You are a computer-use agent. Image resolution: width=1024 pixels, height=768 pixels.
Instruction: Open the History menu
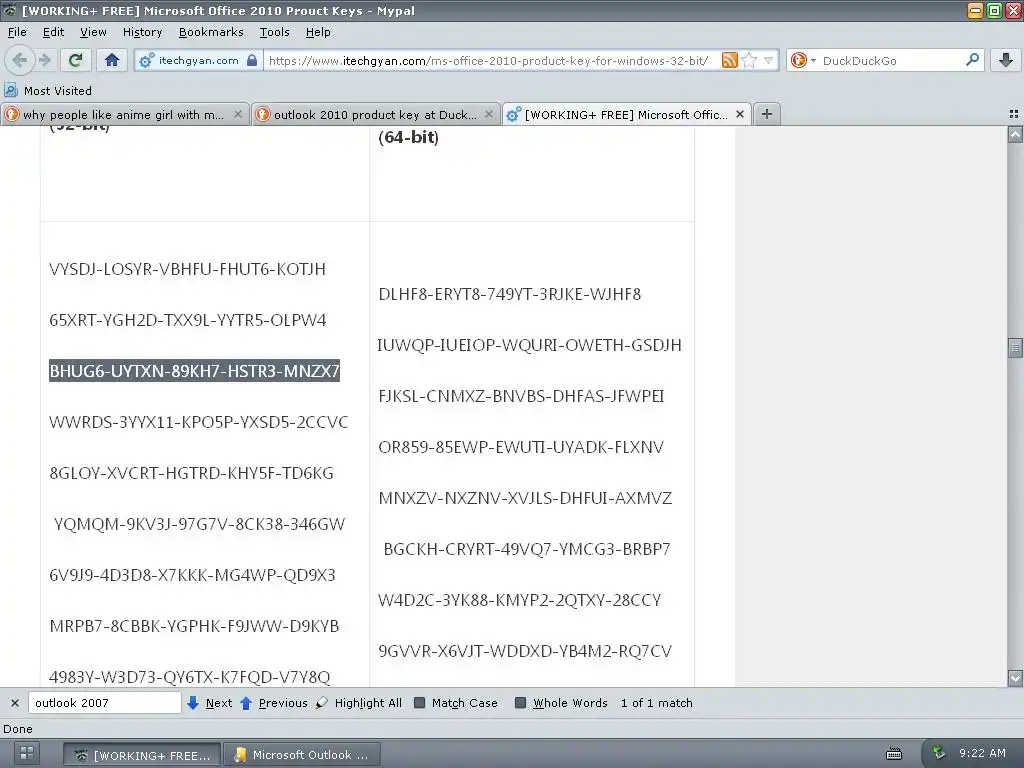tap(142, 32)
